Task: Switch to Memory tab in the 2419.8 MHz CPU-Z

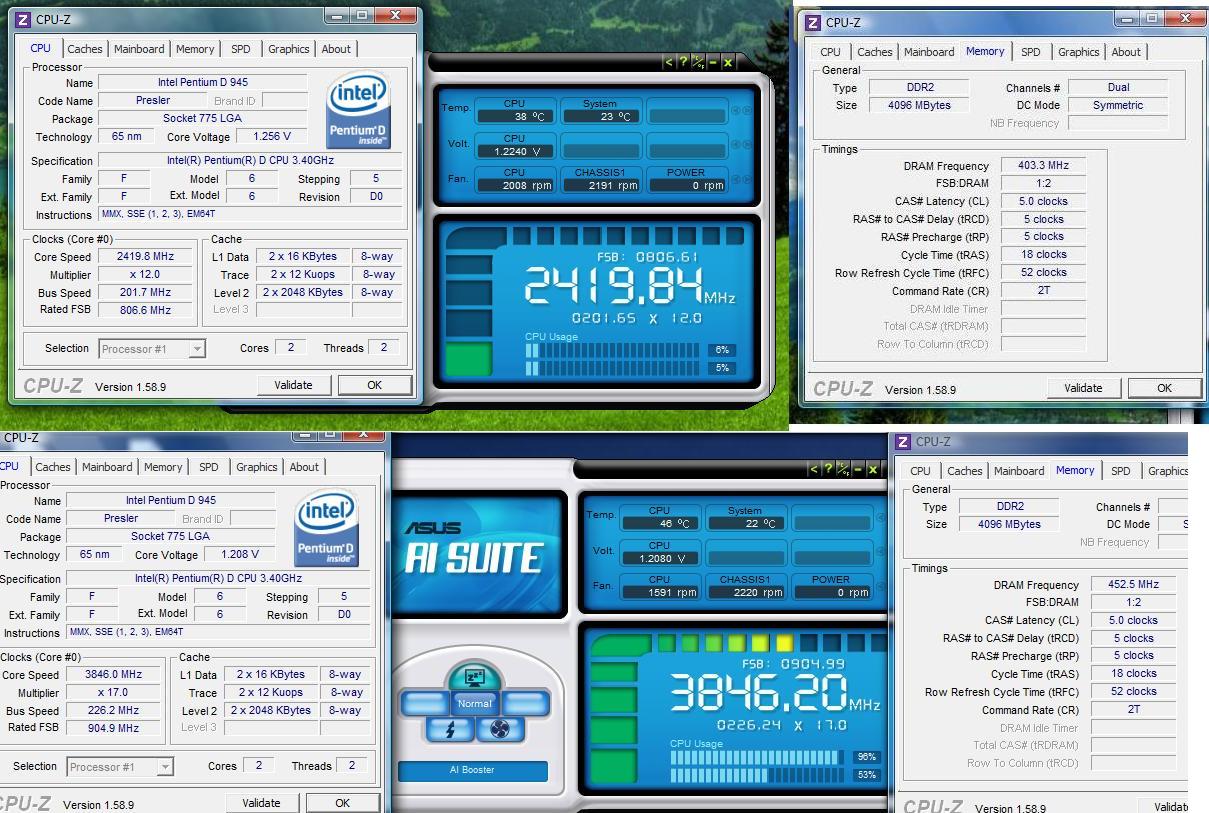Action: tap(195, 49)
